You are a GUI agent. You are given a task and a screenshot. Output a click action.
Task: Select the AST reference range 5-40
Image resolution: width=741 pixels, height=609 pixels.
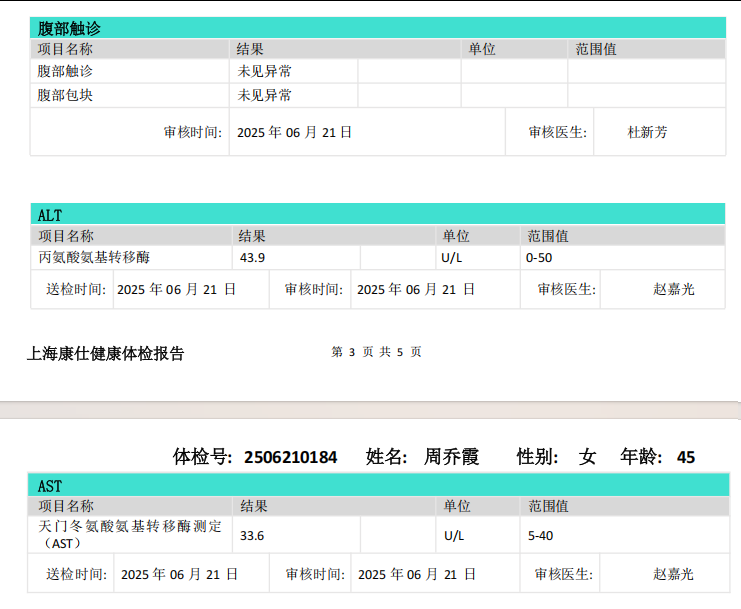coord(540,535)
